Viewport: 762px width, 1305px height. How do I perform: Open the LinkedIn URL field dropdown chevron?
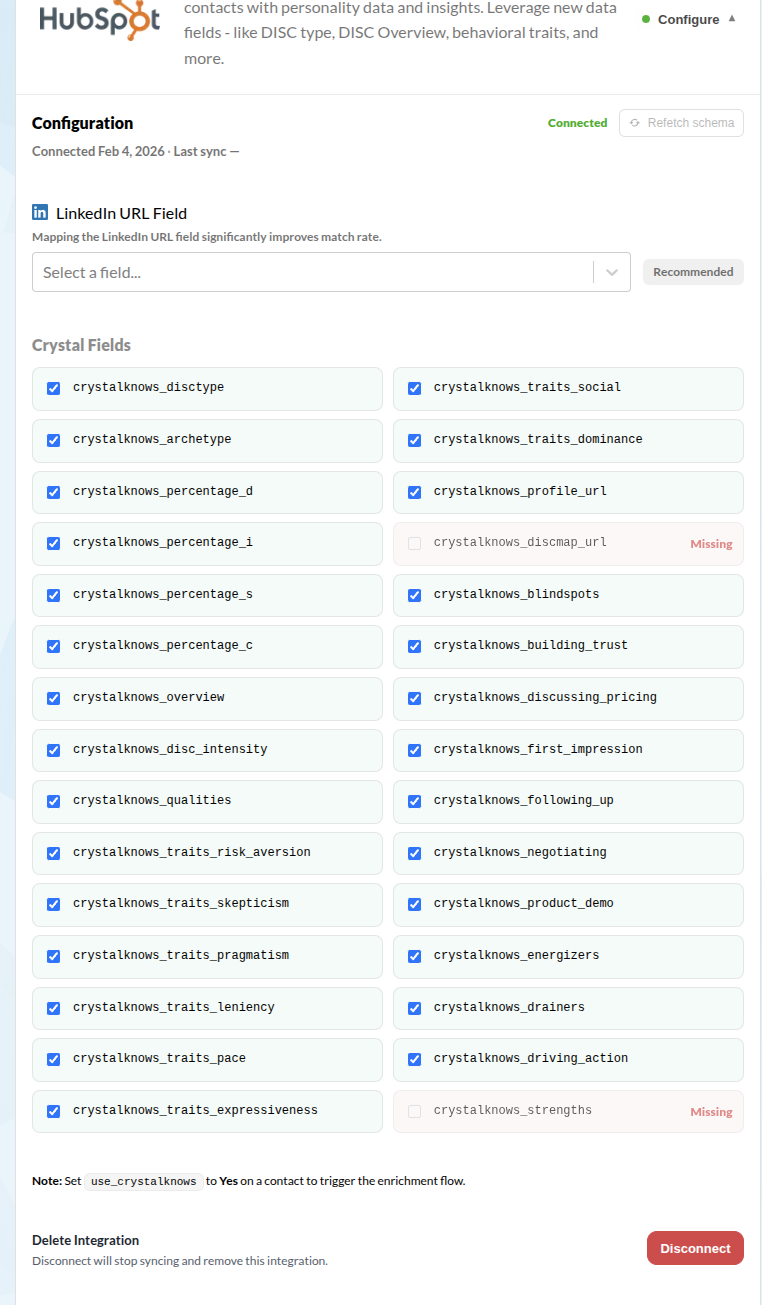[x=612, y=272]
